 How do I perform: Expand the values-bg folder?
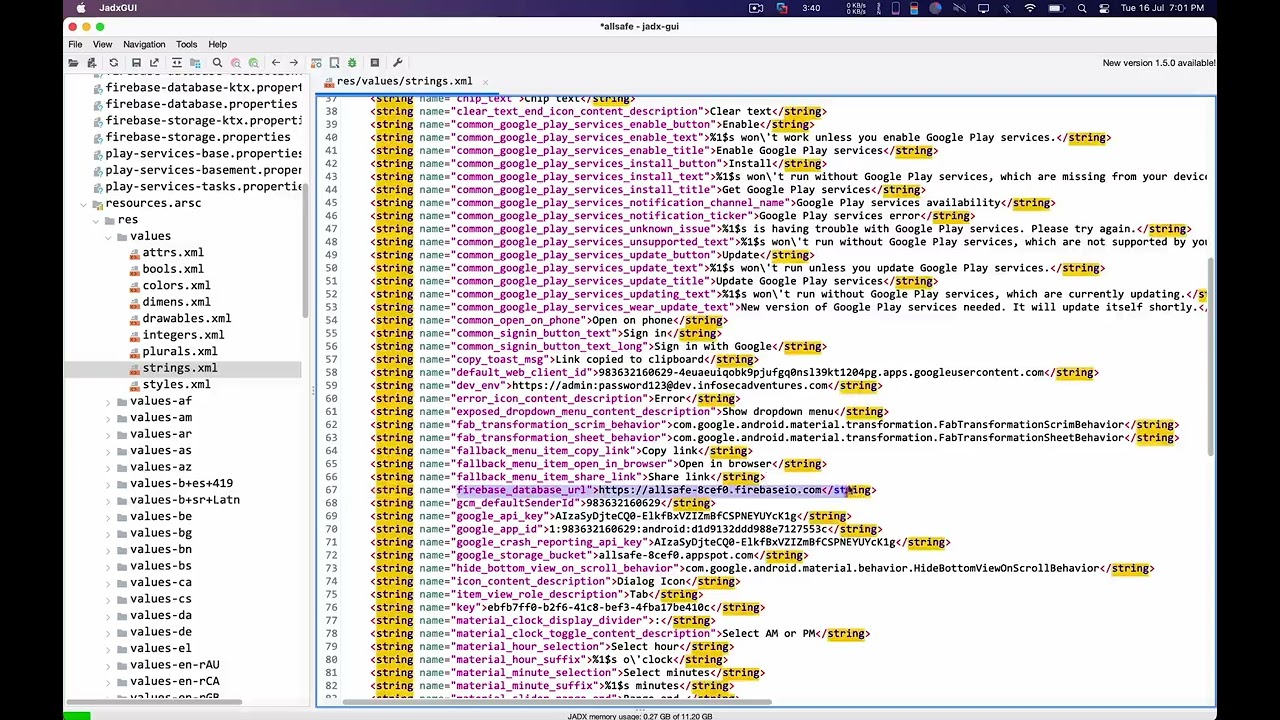coord(108,533)
